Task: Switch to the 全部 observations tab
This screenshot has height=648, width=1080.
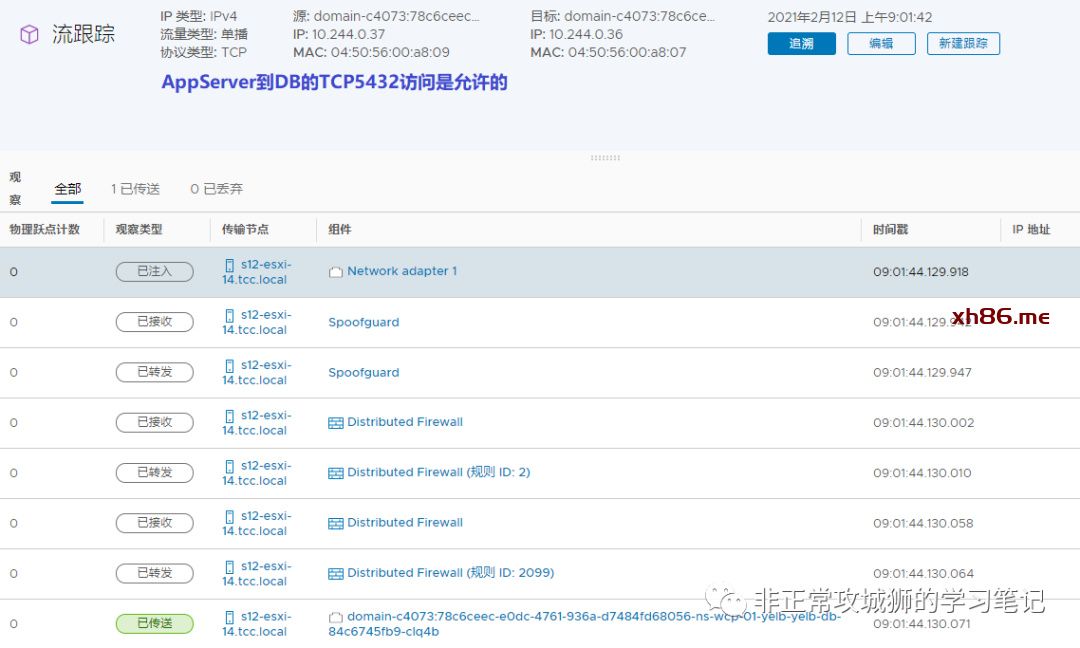Action: click(68, 189)
